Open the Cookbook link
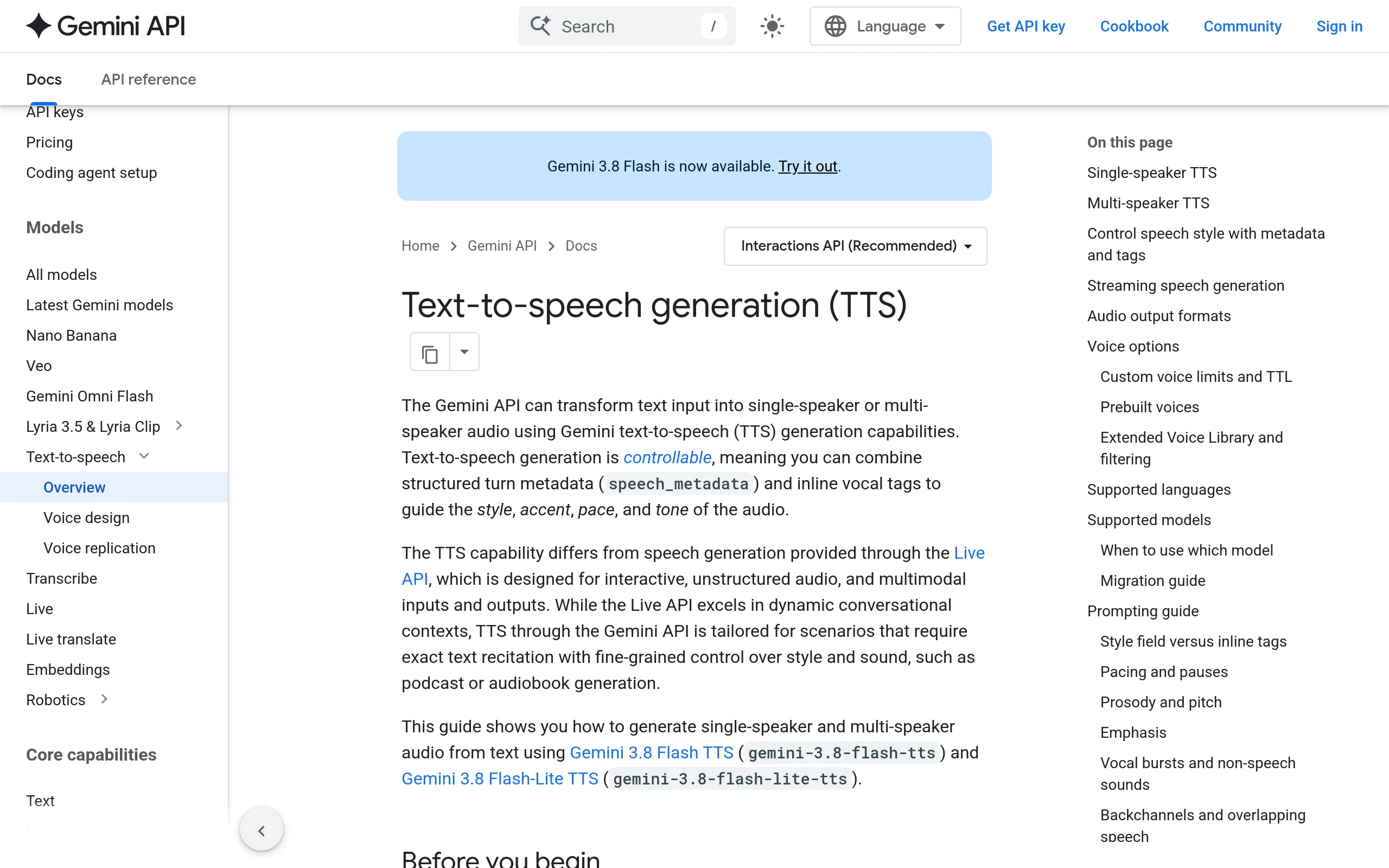This screenshot has width=1389, height=868. click(1134, 26)
